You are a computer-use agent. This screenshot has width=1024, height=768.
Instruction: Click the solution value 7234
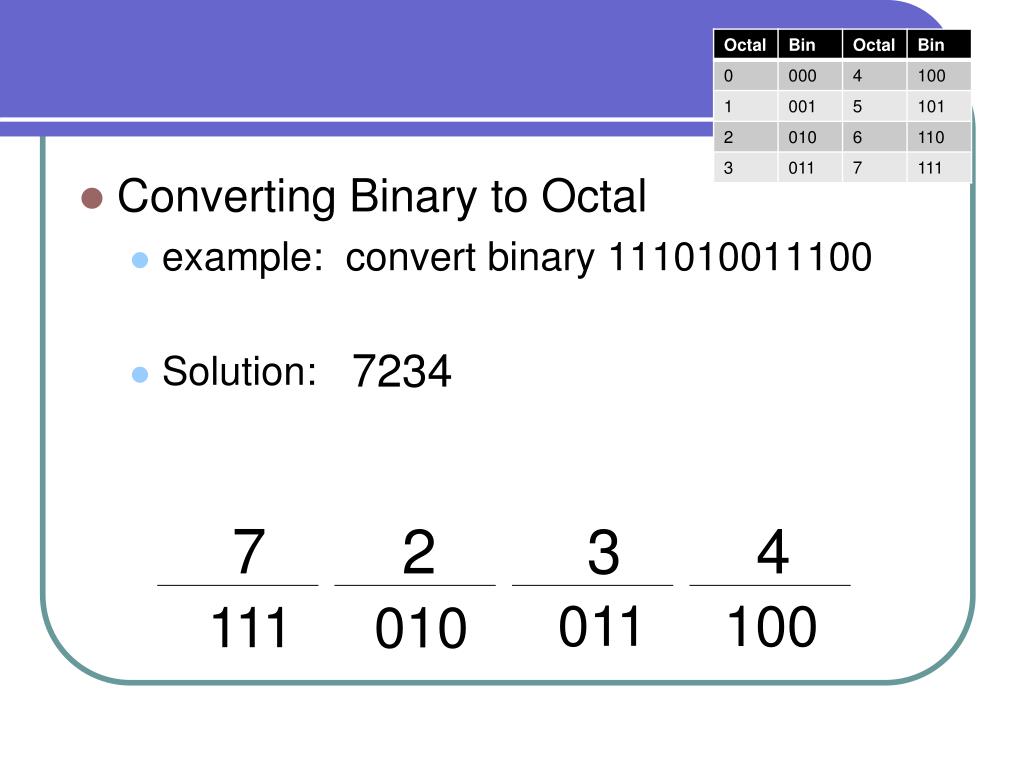click(402, 372)
